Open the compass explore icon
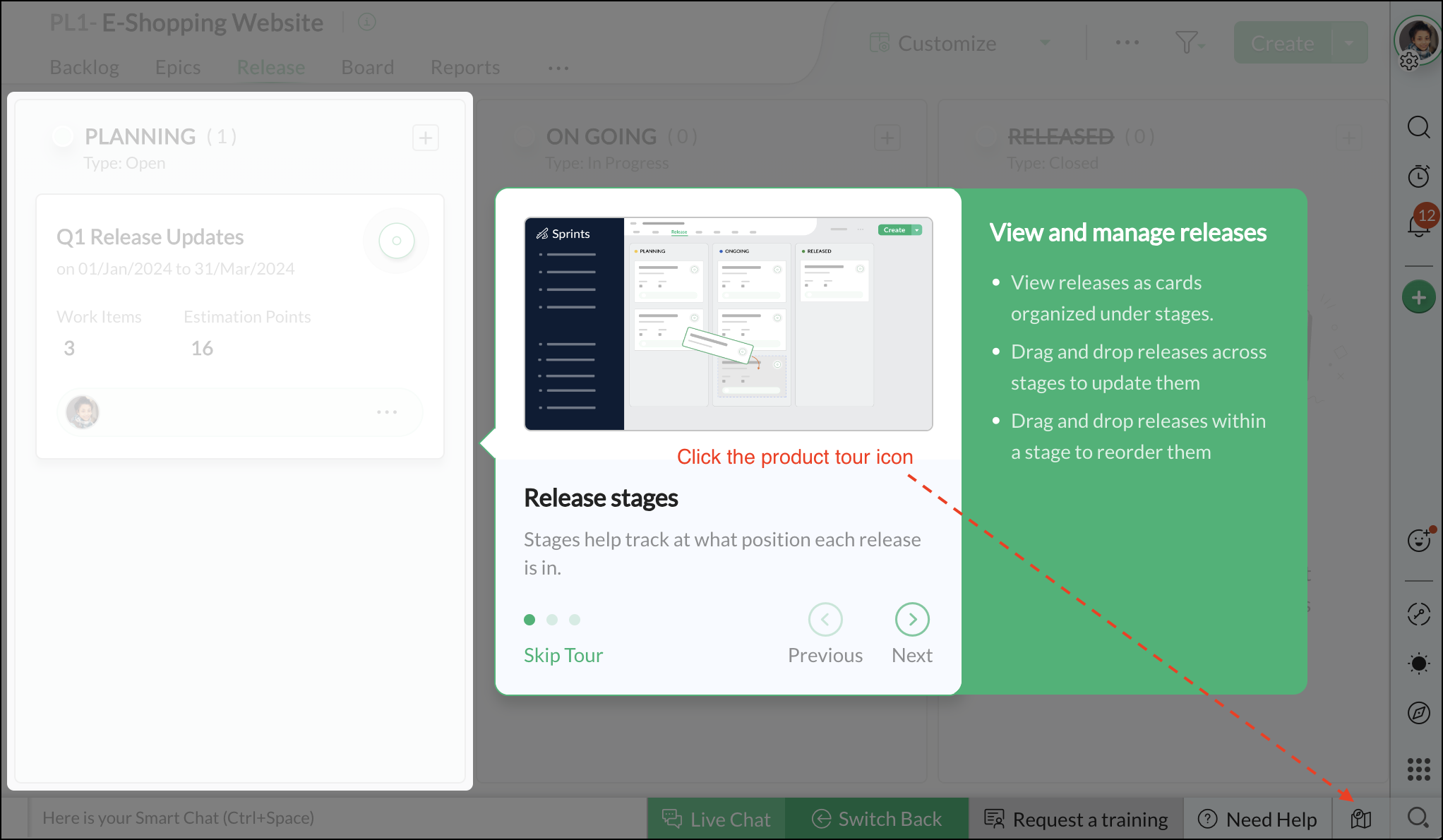Screen dimensions: 1443x840 (x=1418, y=713)
